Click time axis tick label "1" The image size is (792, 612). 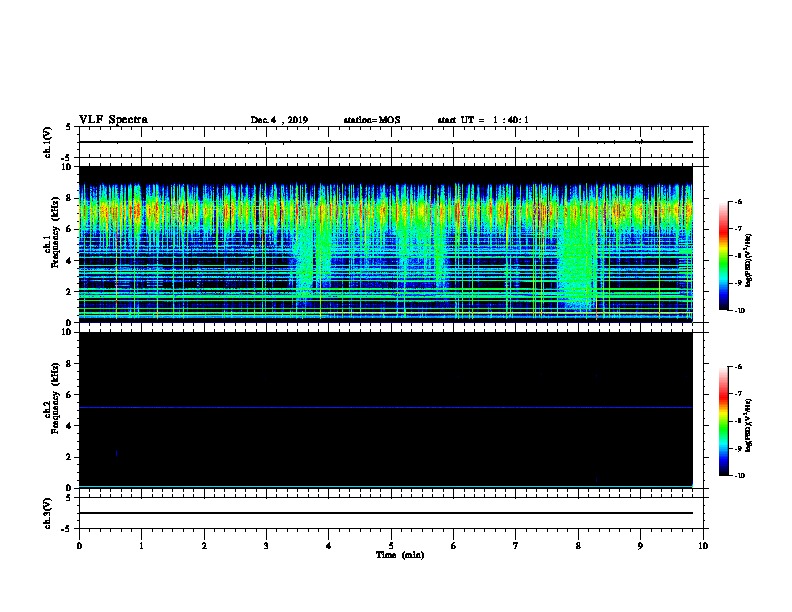pyautogui.click(x=141, y=546)
